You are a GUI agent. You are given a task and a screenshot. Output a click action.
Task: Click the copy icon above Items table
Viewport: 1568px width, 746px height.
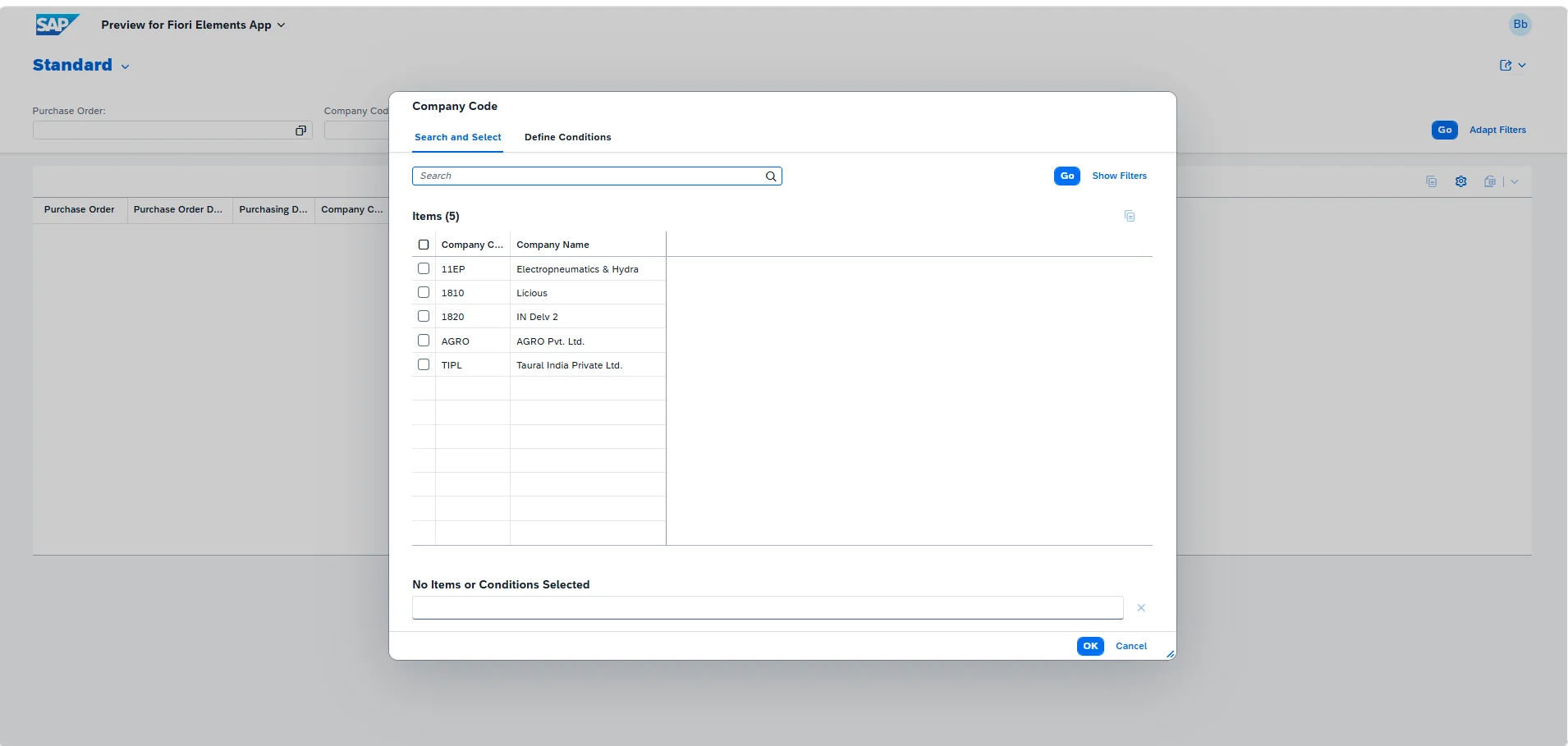coord(1129,216)
